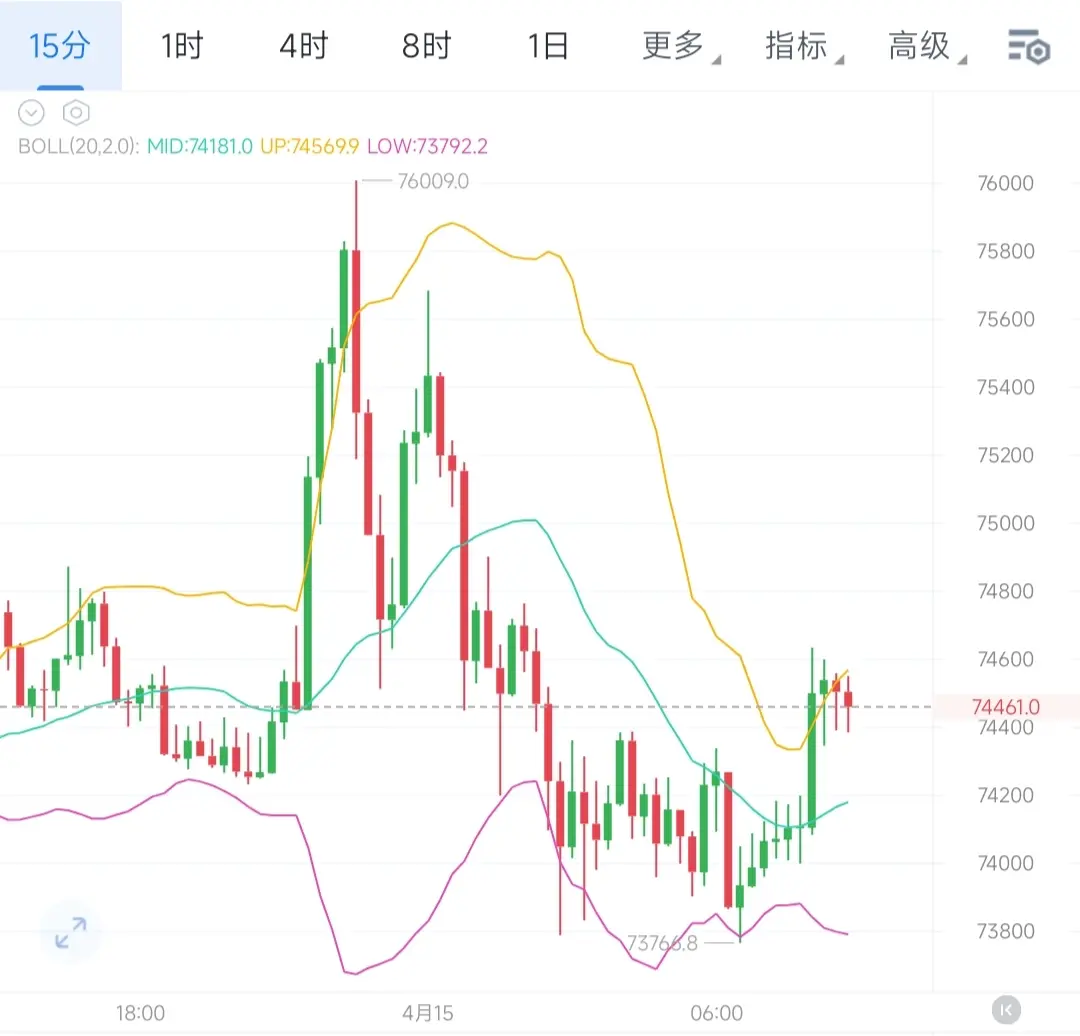
Task: Open chart settings list icon
Action: [1029, 47]
